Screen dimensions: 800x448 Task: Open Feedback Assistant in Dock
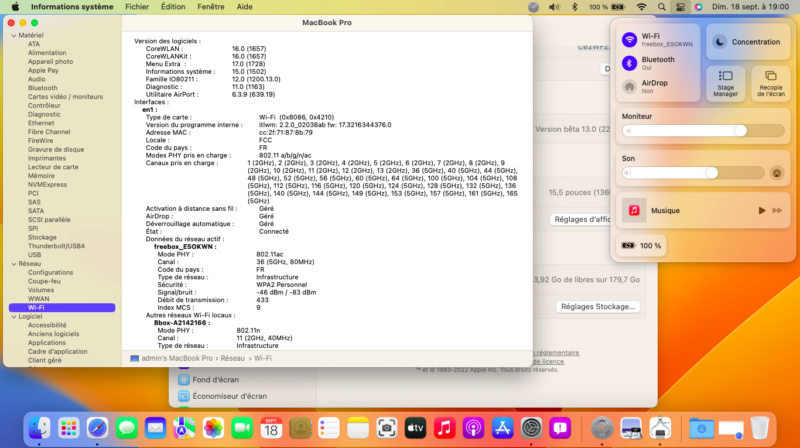[560, 428]
